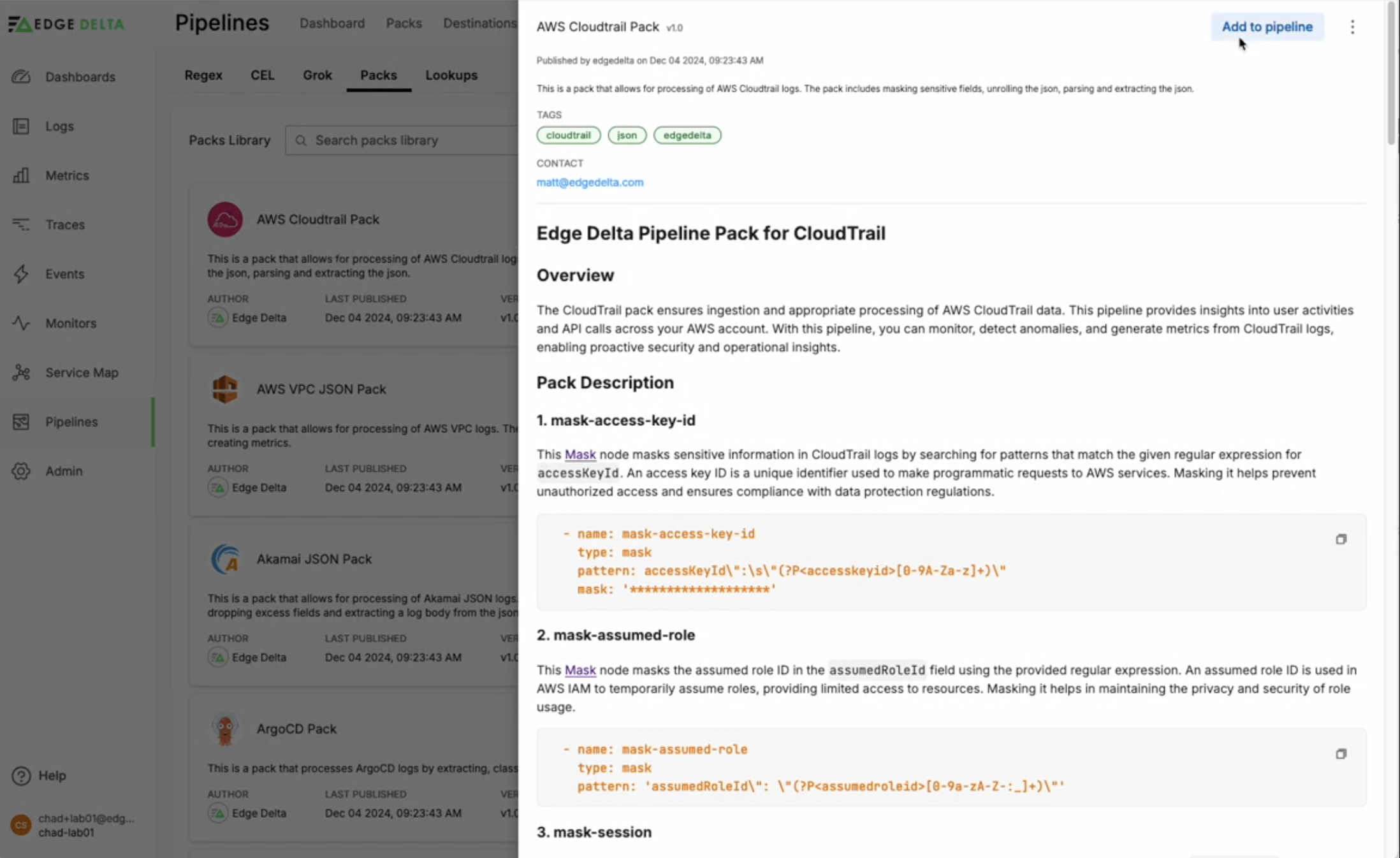Copy the mask-access-key-id code snippet

point(1341,539)
